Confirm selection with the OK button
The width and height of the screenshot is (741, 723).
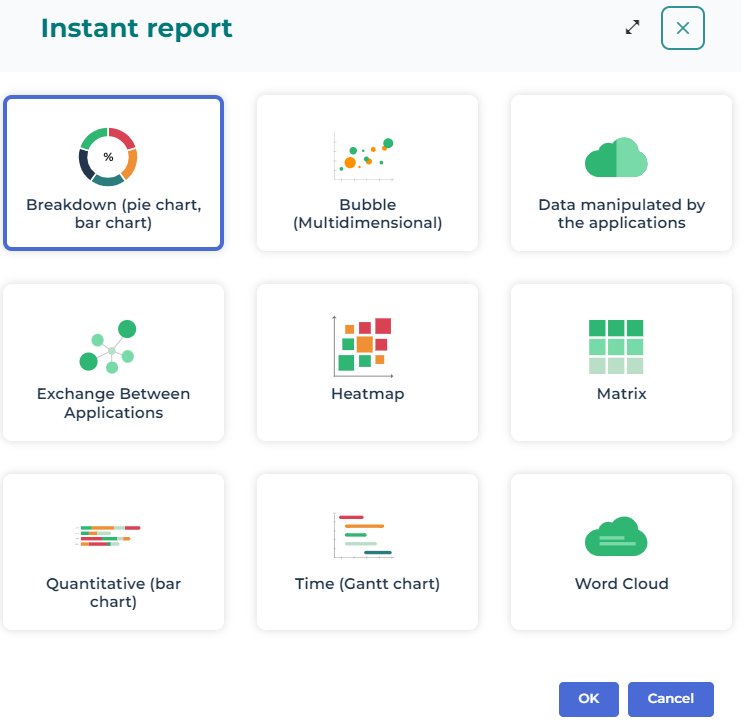tap(588, 699)
